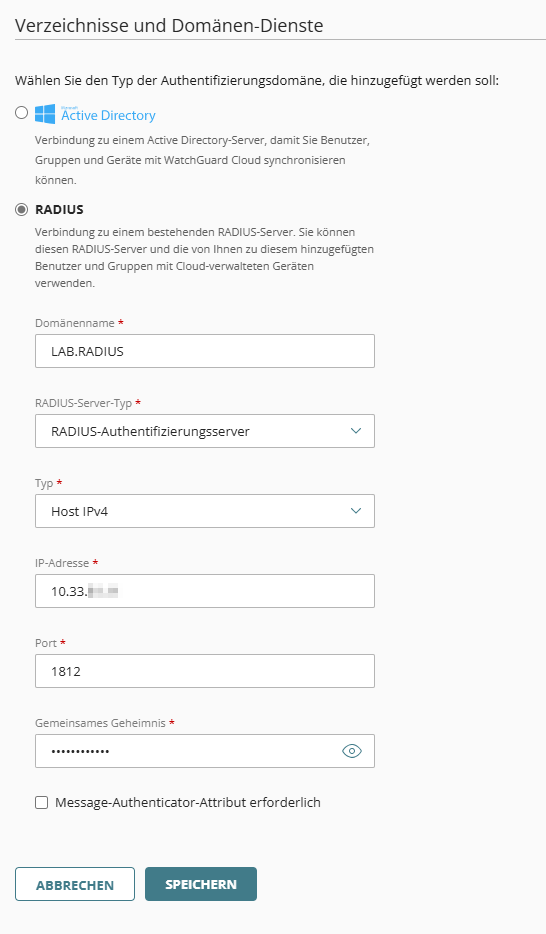Click the chevron arrow in Host IPv4 field
Image resolution: width=546 pixels, height=934 pixels.
[x=356, y=510]
